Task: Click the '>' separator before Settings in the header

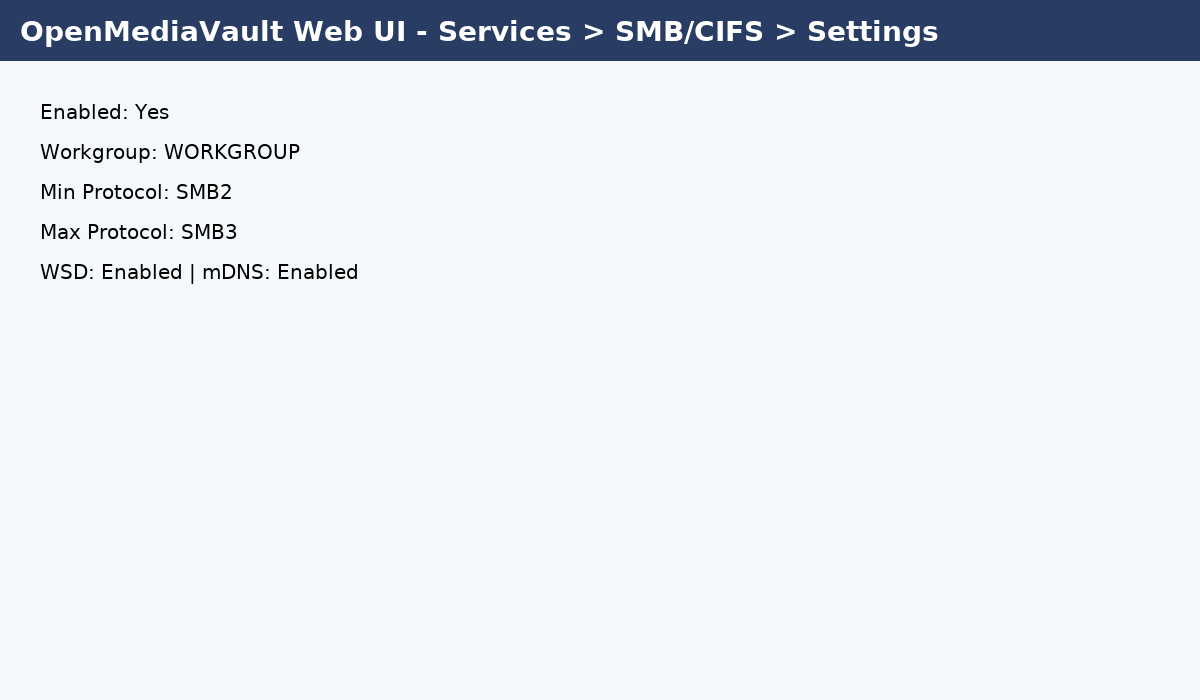Action: click(785, 32)
